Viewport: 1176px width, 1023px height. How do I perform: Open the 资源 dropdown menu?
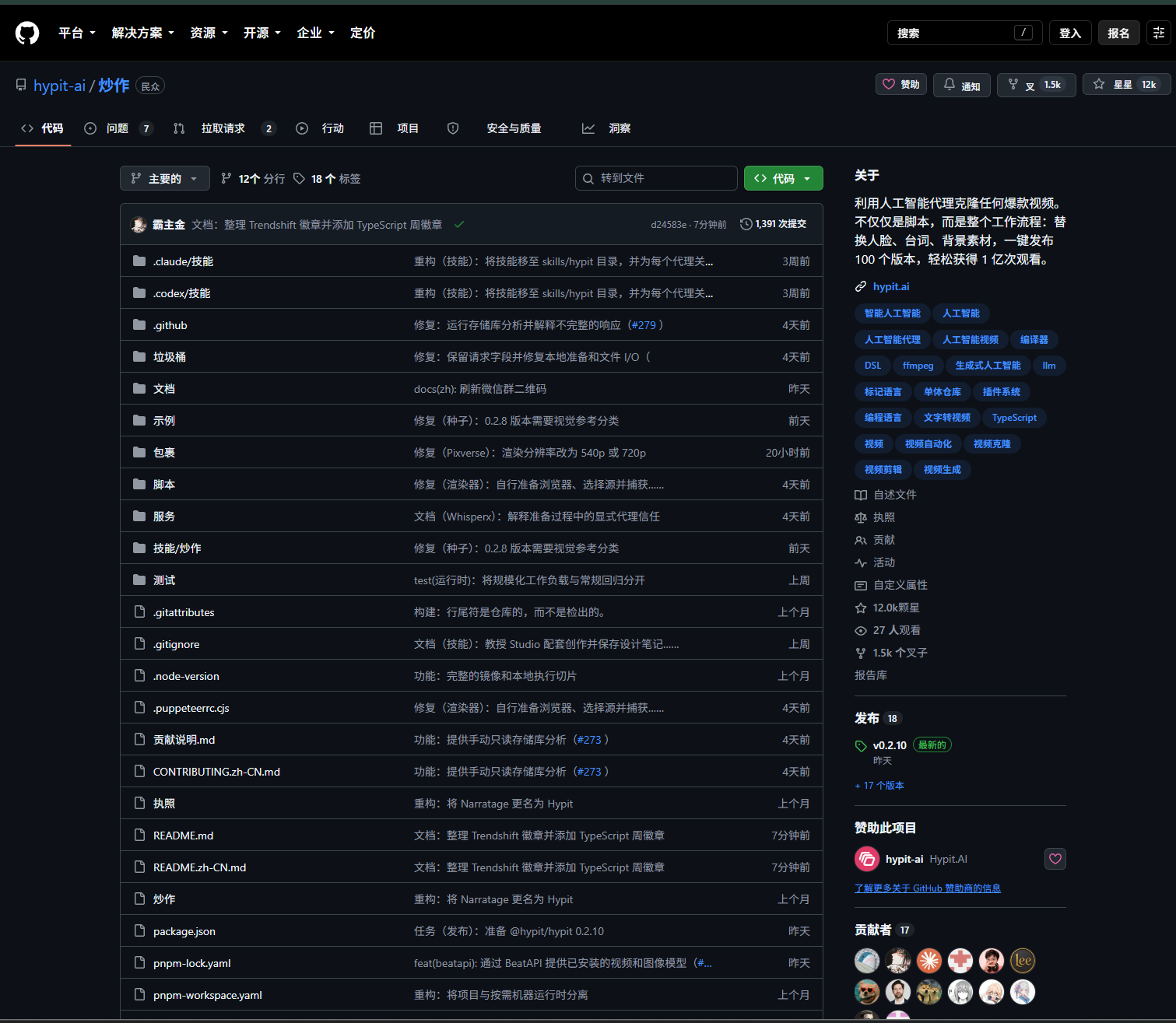coord(209,33)
